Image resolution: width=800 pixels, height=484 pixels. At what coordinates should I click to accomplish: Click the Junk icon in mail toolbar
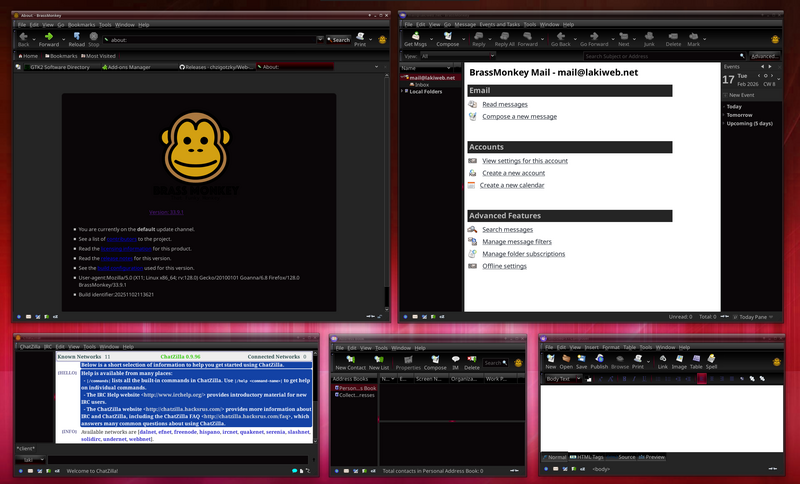(648, 39)
